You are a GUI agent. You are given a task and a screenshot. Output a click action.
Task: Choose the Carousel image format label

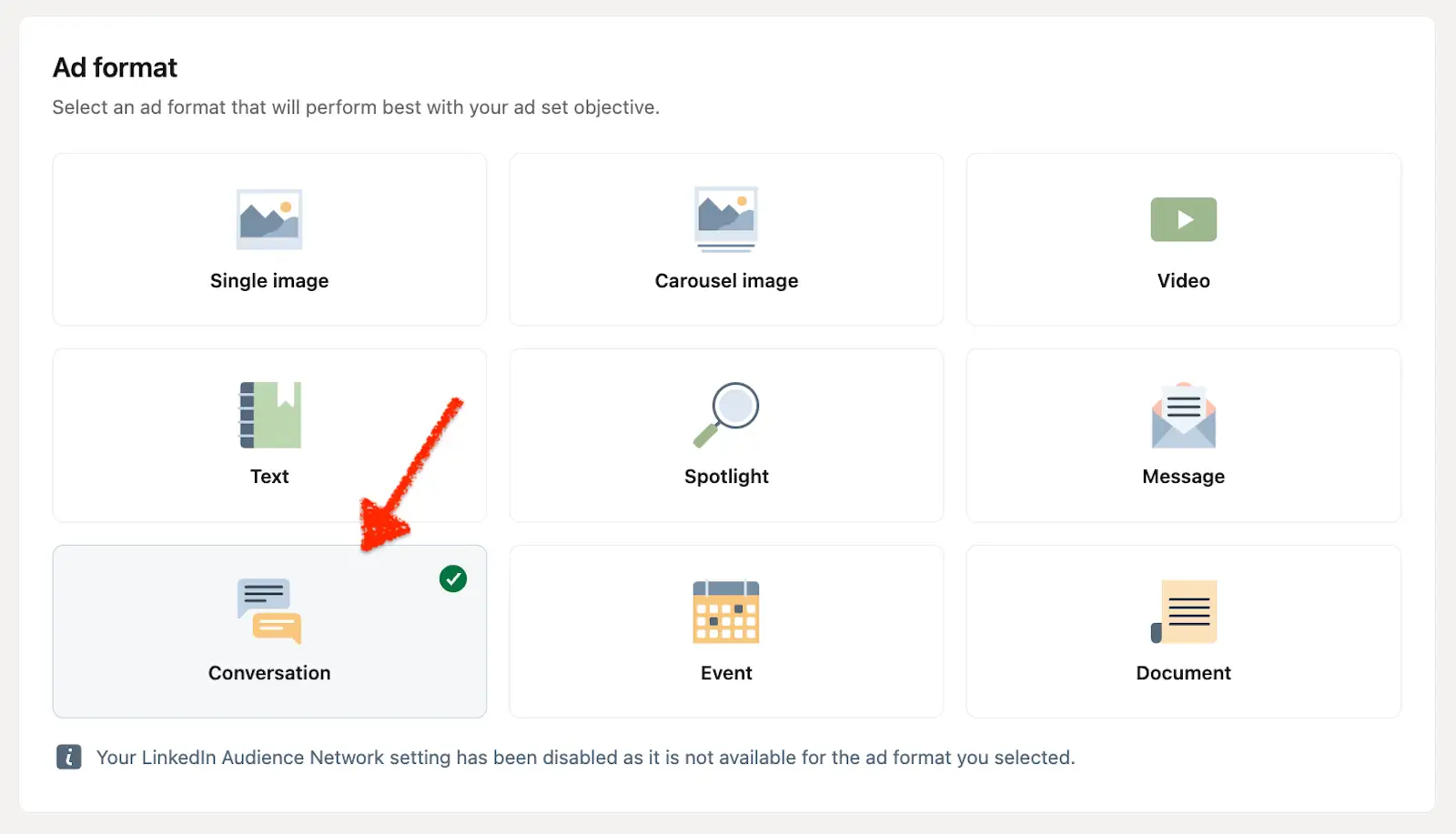(726, 281)
